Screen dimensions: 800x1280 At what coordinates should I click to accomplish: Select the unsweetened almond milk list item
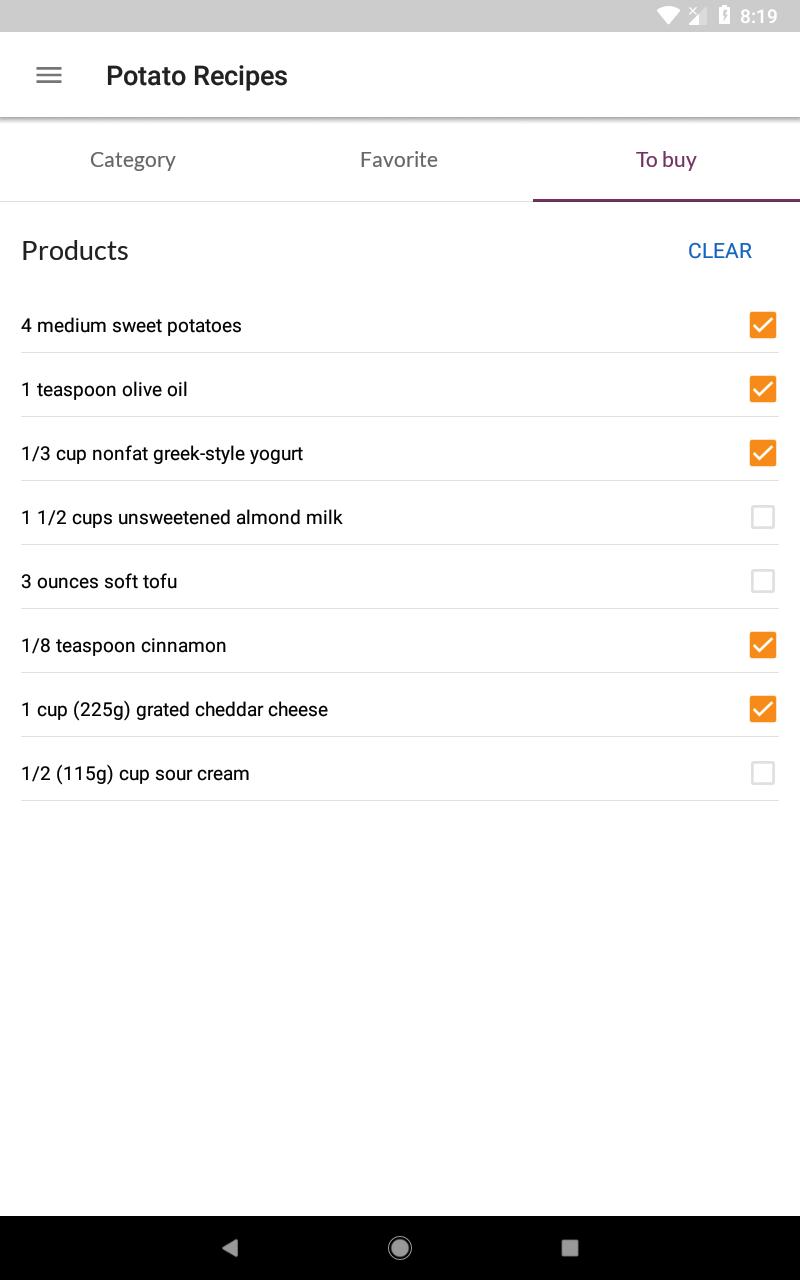pyautogui.click(x=400, y=517)
